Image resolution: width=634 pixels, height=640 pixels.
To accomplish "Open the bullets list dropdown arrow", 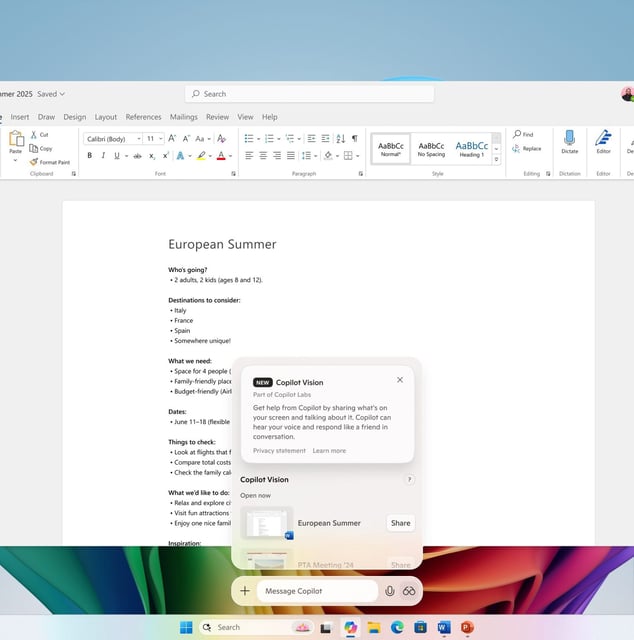I will pos(258,139).
